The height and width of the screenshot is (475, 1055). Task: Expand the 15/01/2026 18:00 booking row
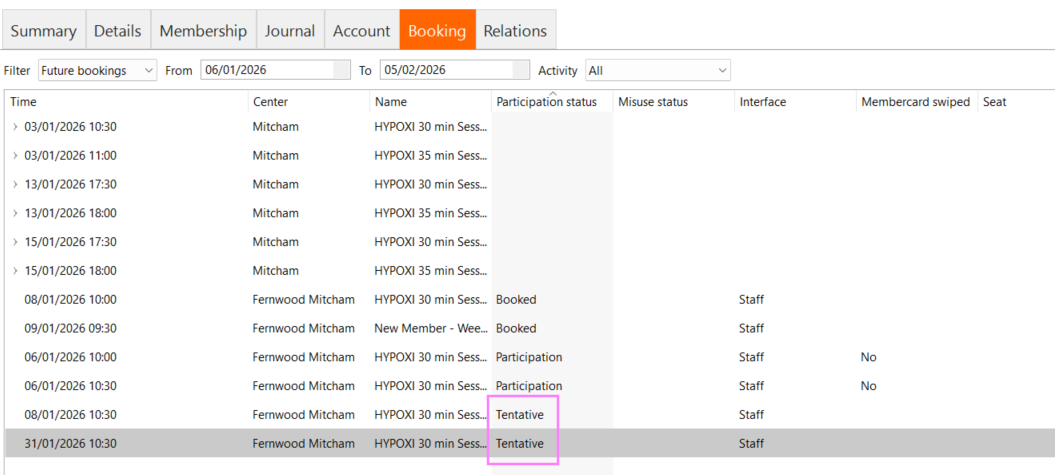click(15, 271)
